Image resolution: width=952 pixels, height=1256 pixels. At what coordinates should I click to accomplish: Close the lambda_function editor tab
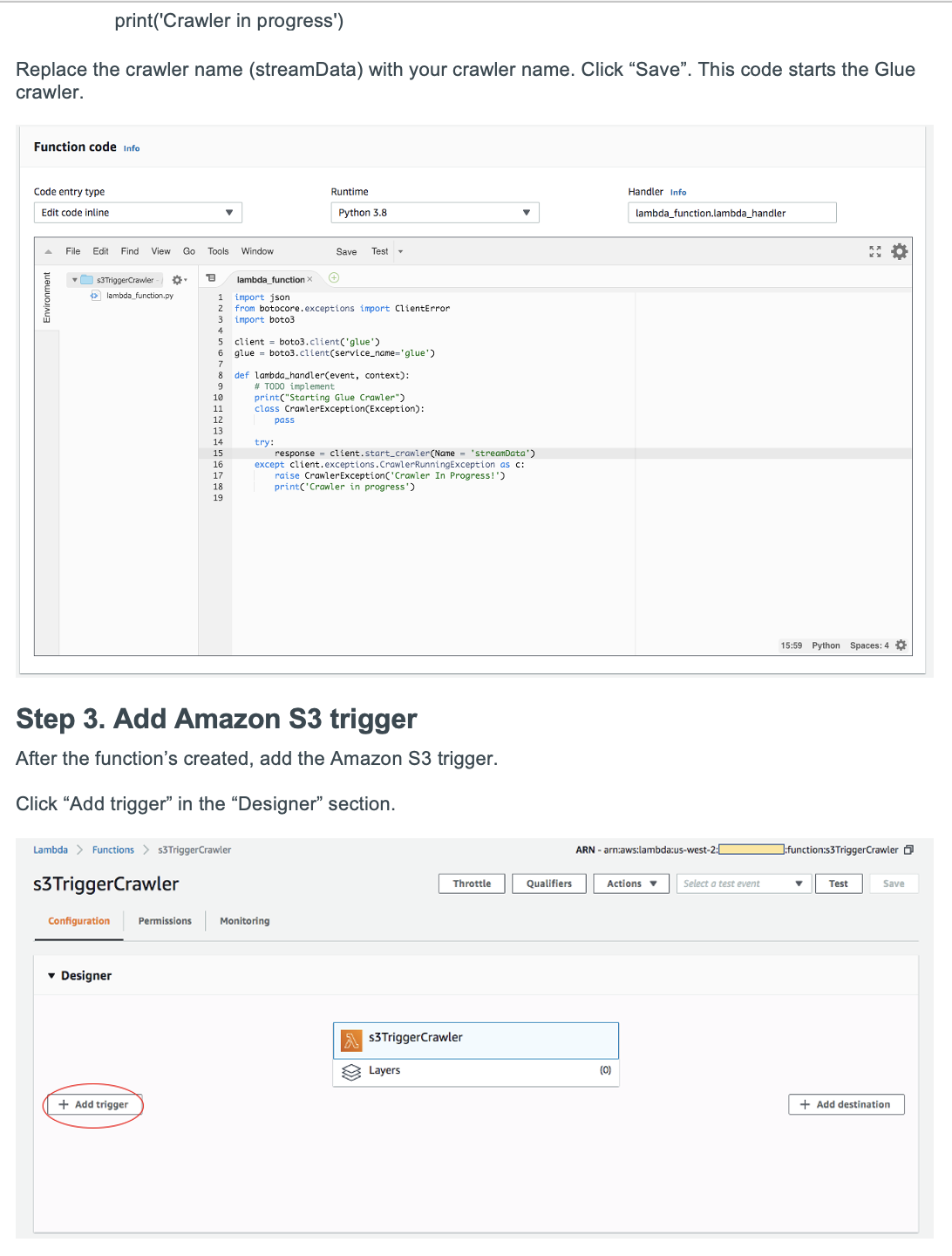[309, 280]
